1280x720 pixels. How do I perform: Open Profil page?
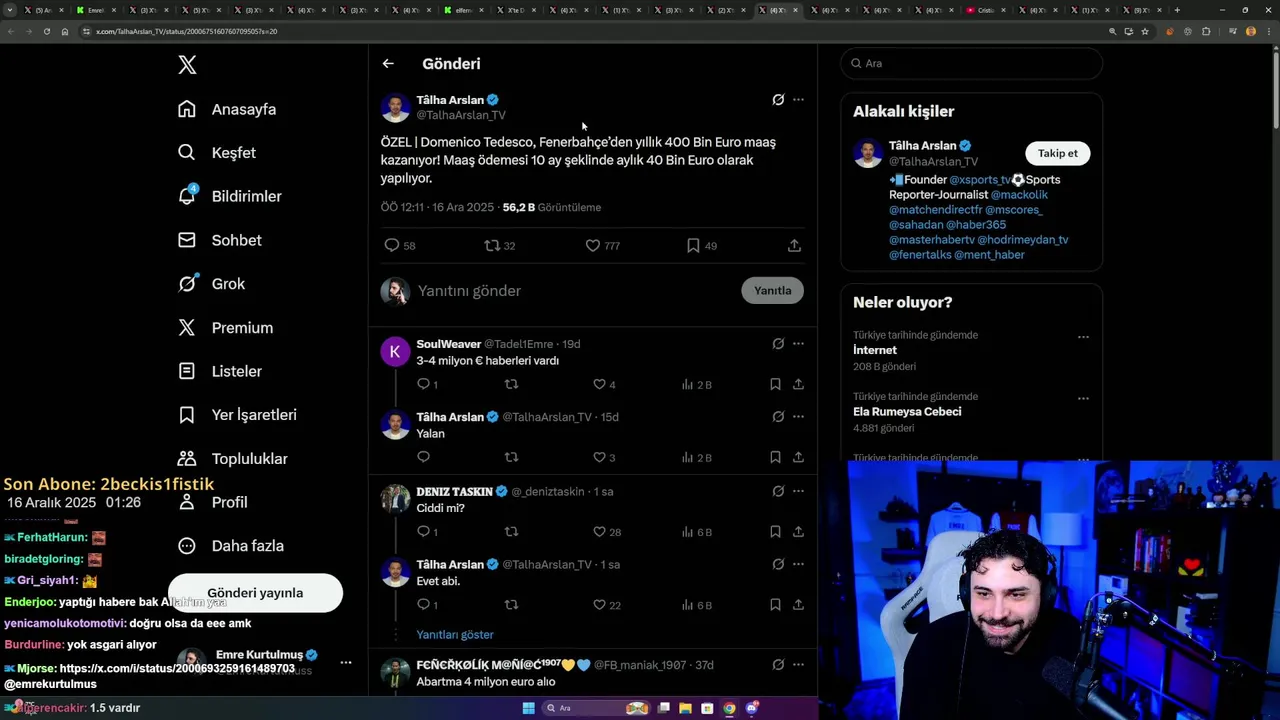click(212, 502)
